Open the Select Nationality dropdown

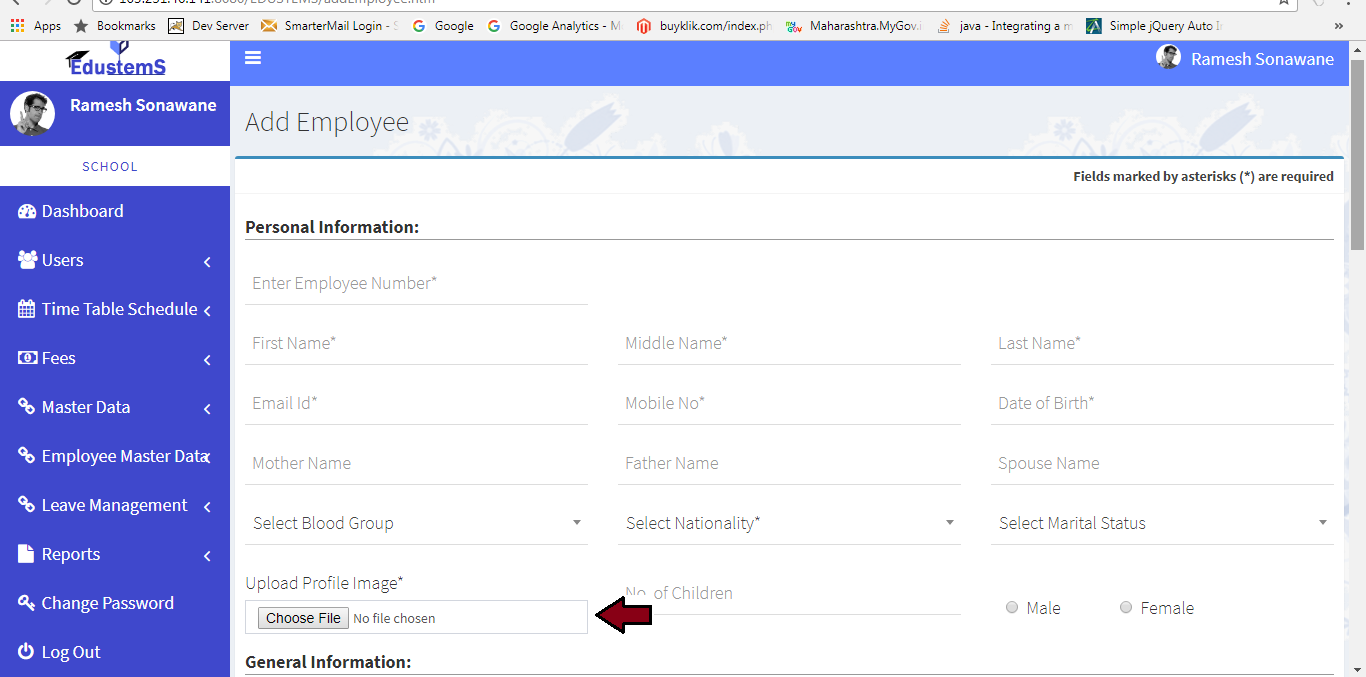[789, 523]
